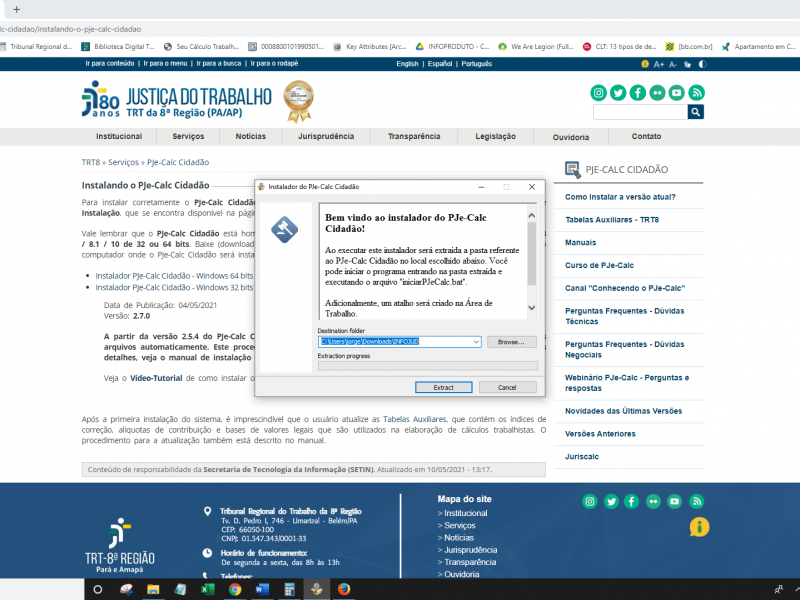Toggle the high contrast icon

tap(703, 64)
